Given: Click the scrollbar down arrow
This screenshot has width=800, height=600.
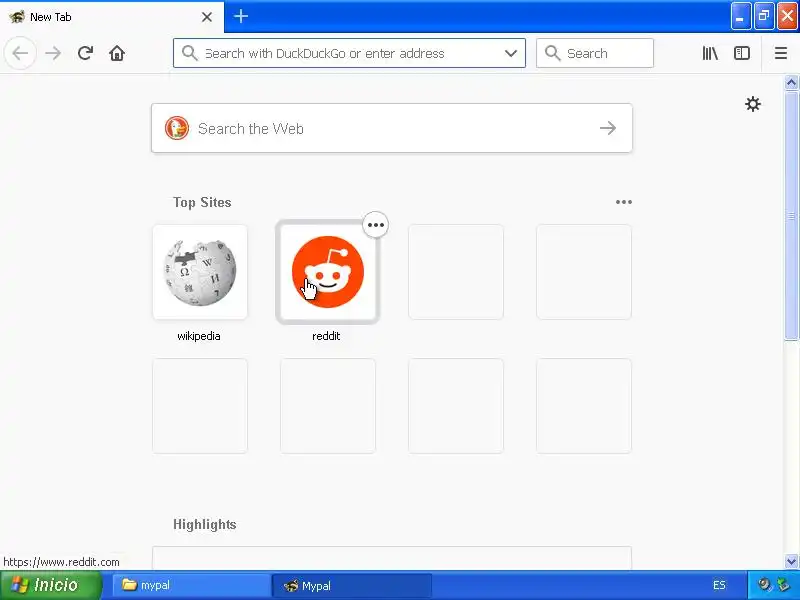Looking at the screenshot, I should [791, 562].
